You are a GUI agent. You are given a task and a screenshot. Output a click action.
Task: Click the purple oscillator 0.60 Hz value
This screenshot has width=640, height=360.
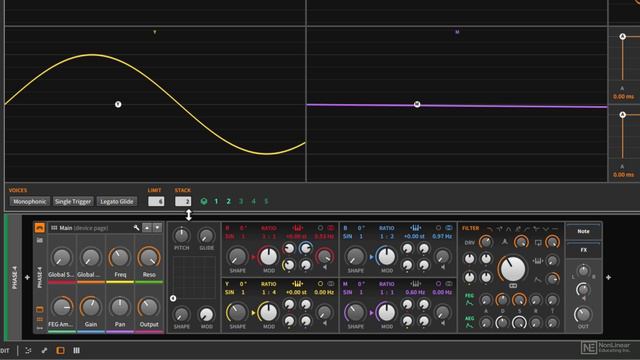pos(415,292)
